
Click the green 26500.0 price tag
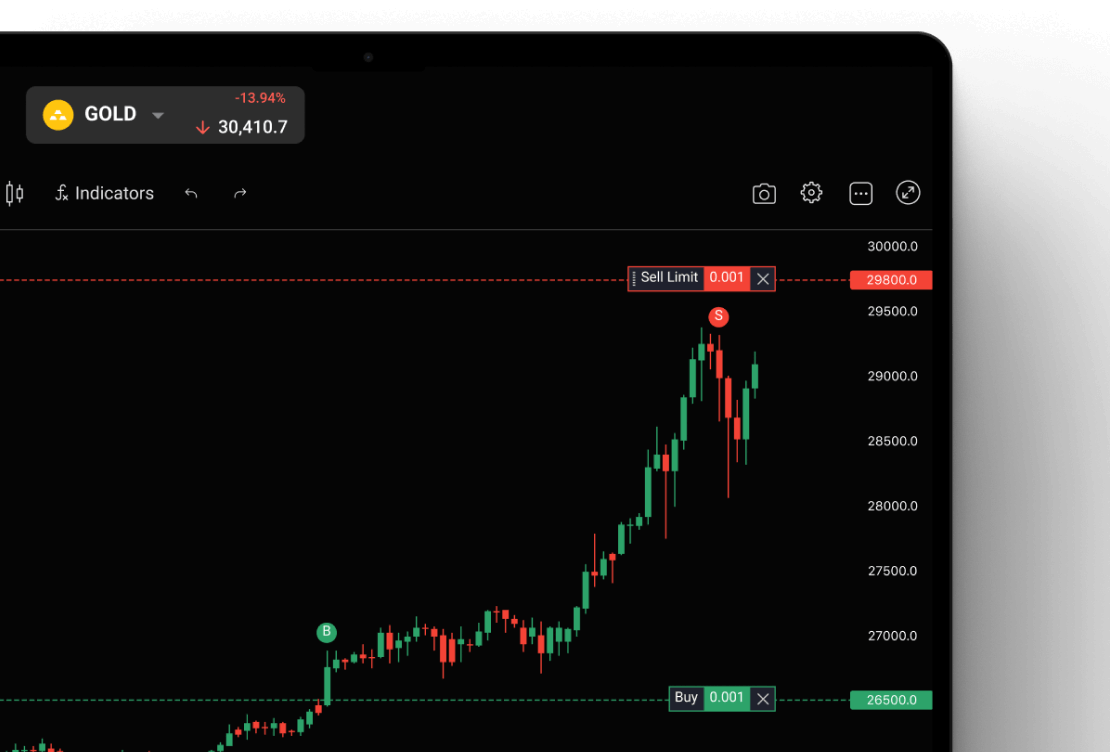tap(891, 700)
